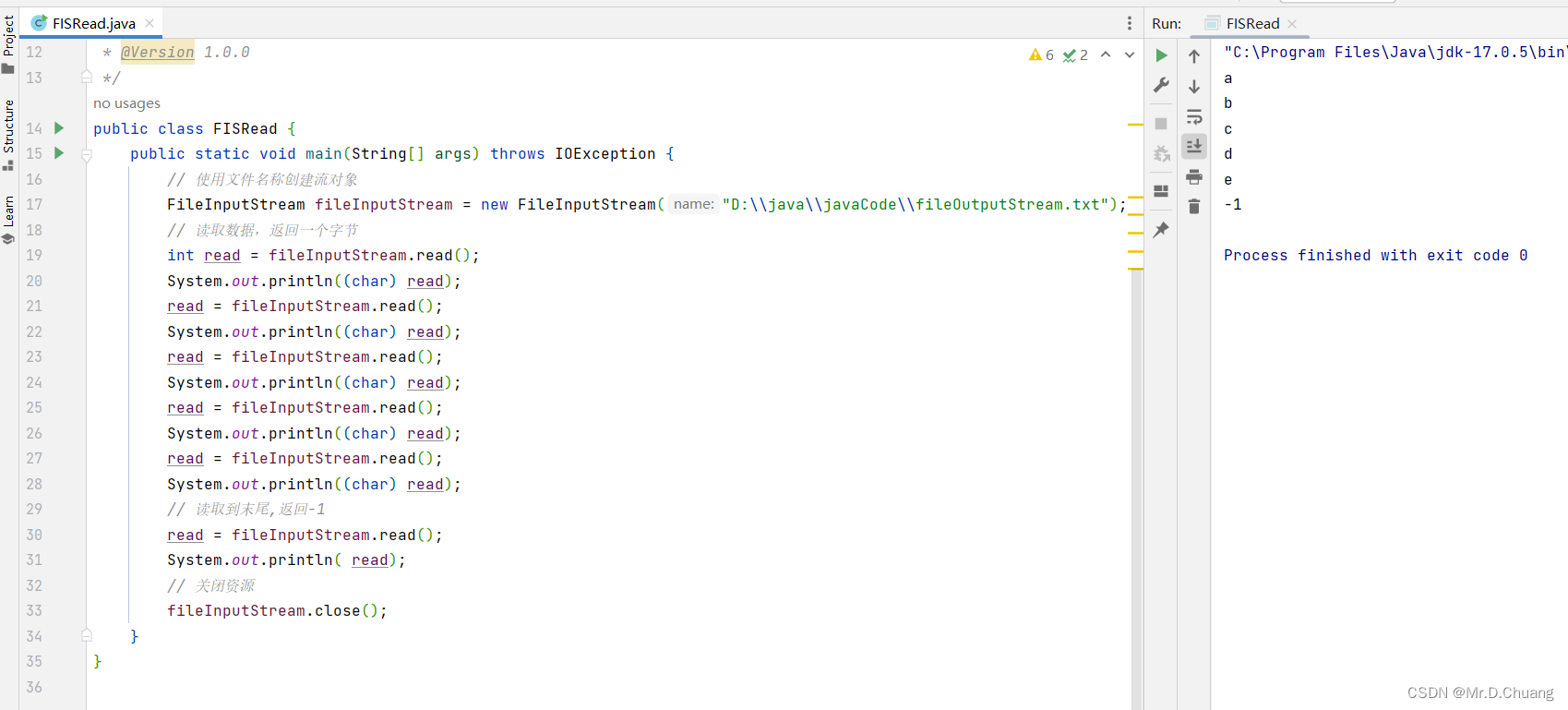Click the attach debugger bug icon
Screen dimensions: 1568x710
(1161, 153)
